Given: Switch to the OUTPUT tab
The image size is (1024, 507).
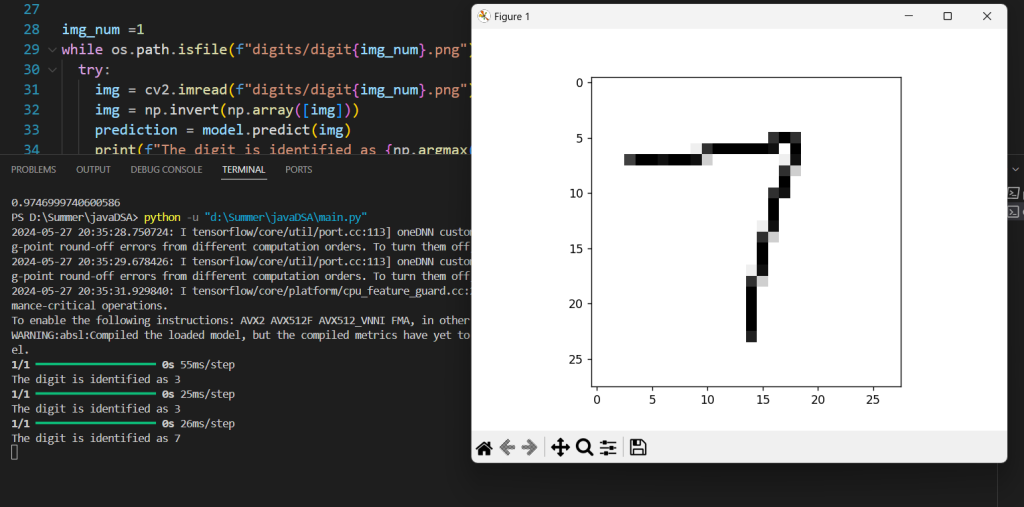Looking at the screenshot, I should pos(93,169).
